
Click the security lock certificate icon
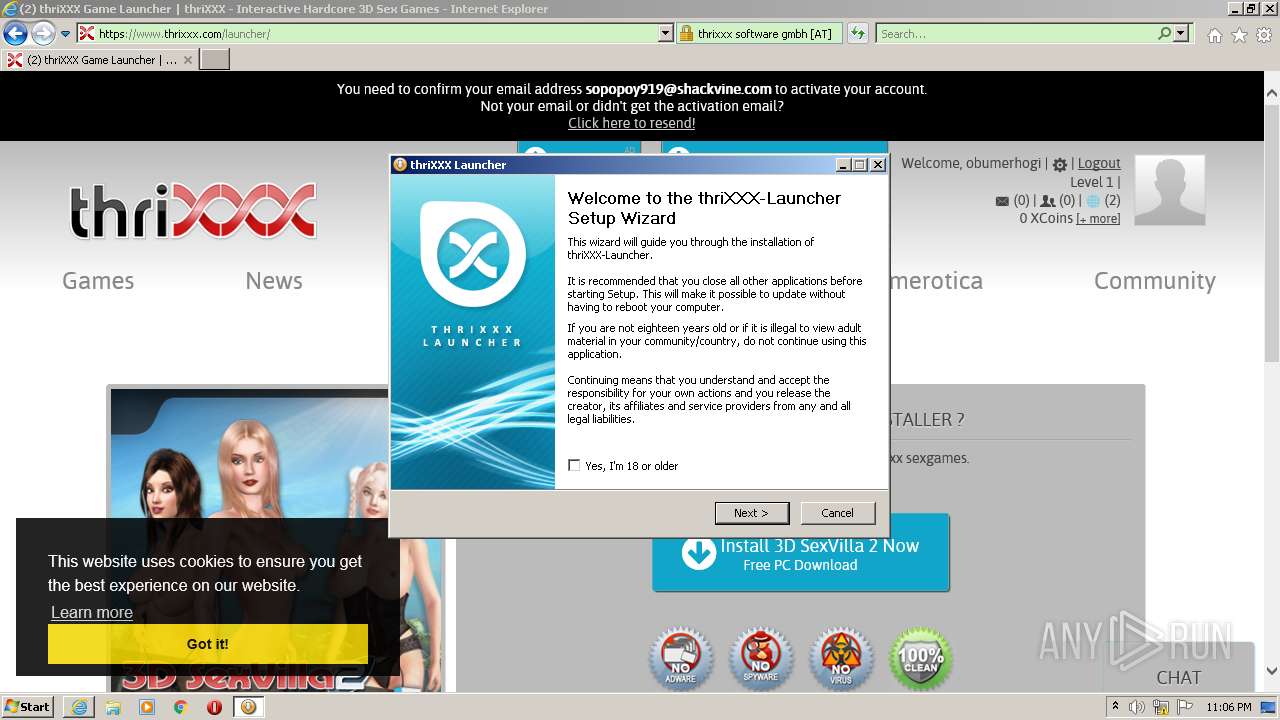[x=686, y=34]
